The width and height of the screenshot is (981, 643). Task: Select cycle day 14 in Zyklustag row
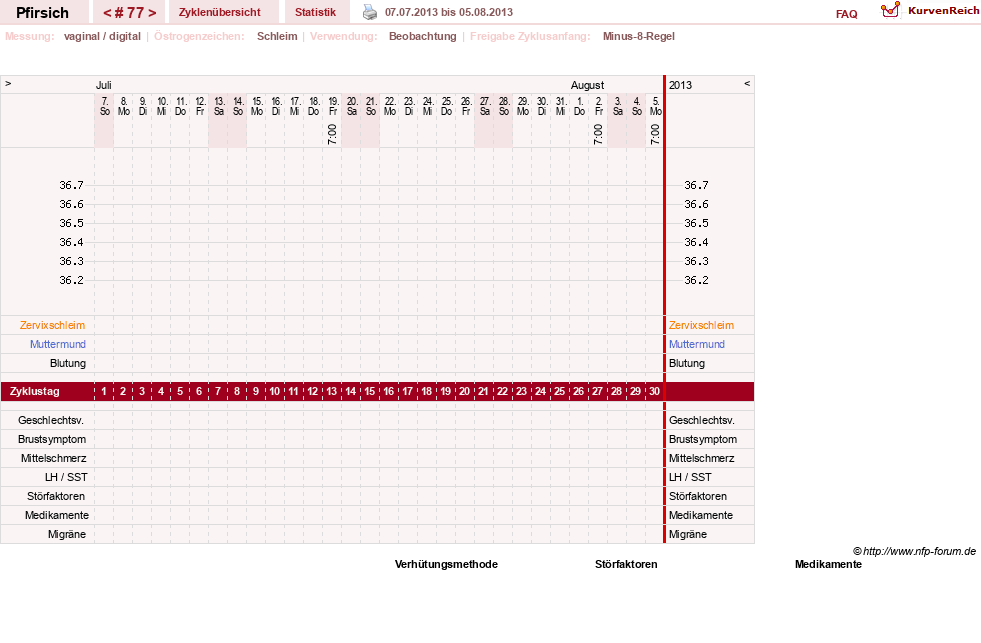click(350, 392)
